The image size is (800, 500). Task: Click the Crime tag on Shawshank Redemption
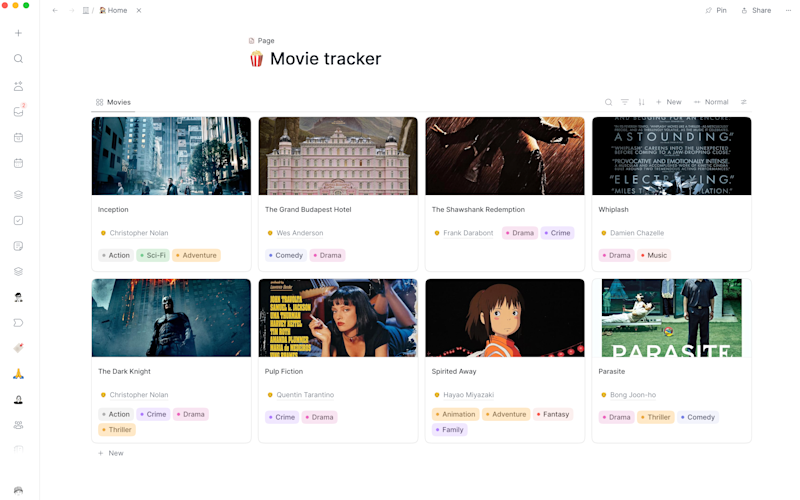pyautogui.click(x=557, y=233)
